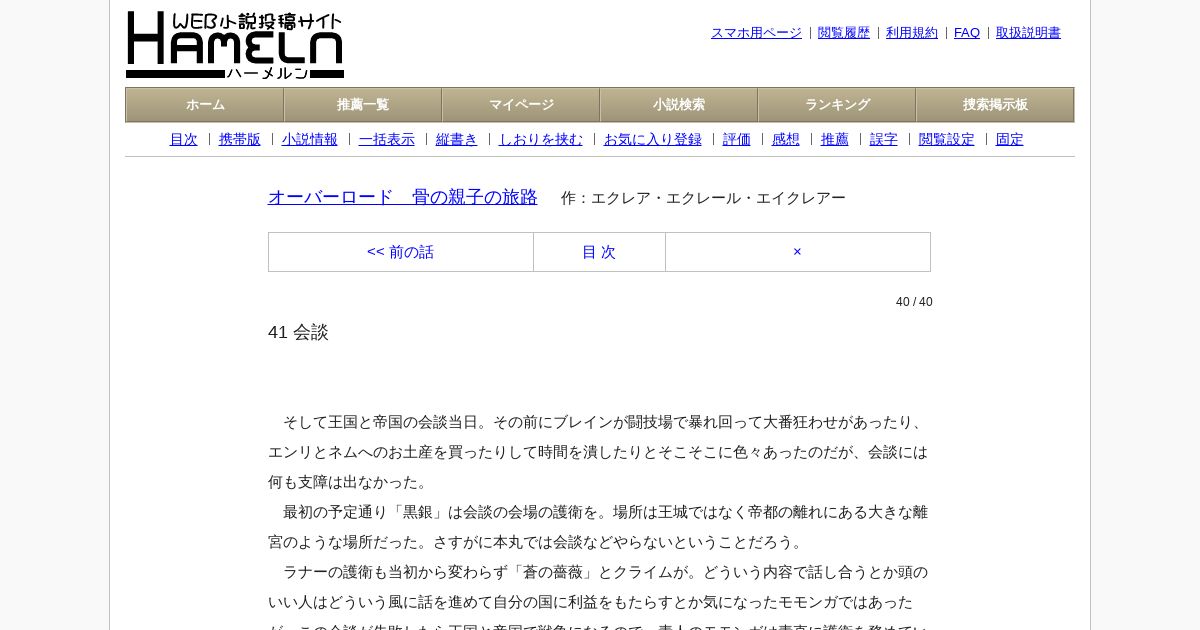Go to the ホーム tab

[x=205, y=105]
